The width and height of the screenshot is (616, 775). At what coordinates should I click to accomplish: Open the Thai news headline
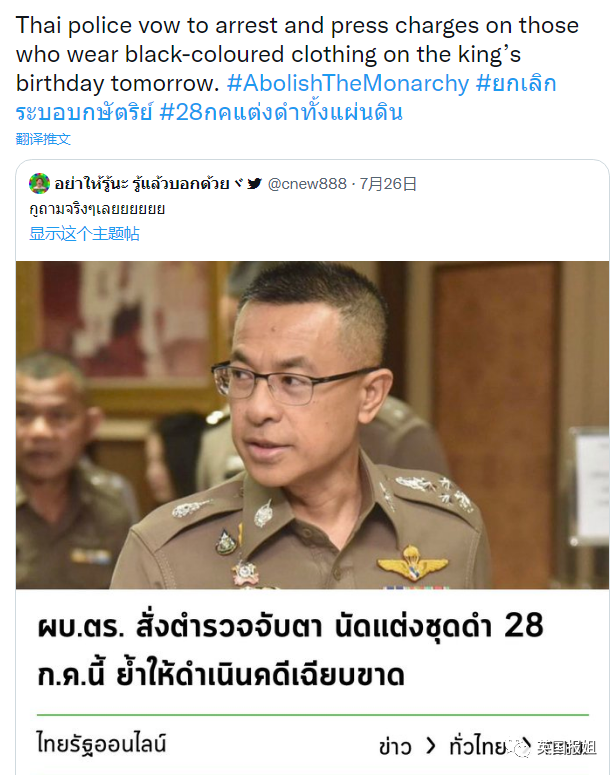[x=290, y=650]
